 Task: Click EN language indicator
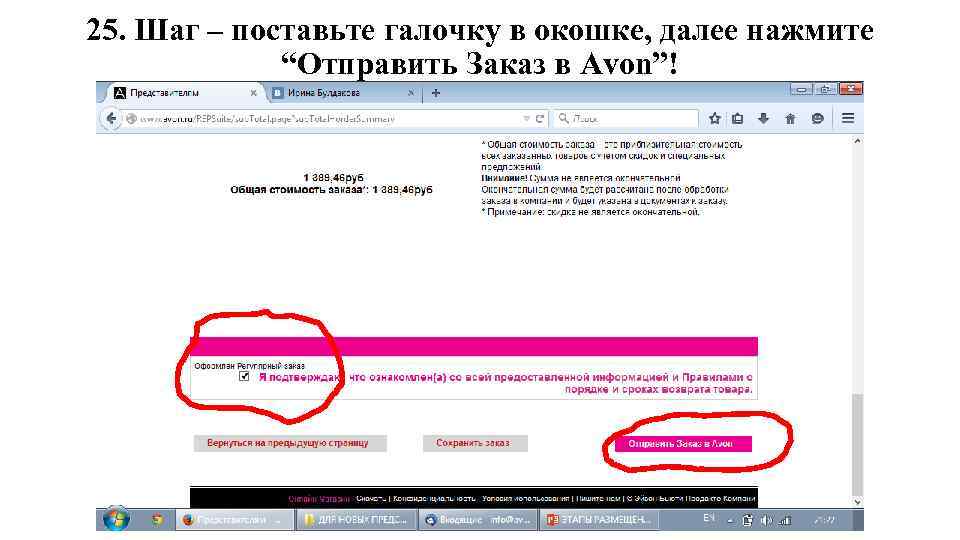point(709,519)
